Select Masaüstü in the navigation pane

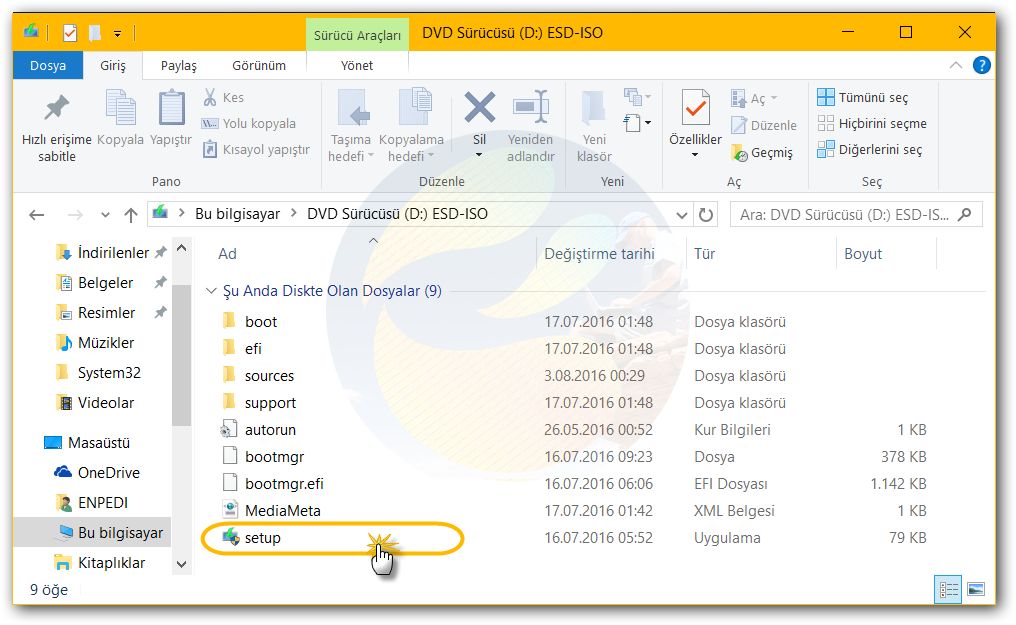tap(98, 443)
